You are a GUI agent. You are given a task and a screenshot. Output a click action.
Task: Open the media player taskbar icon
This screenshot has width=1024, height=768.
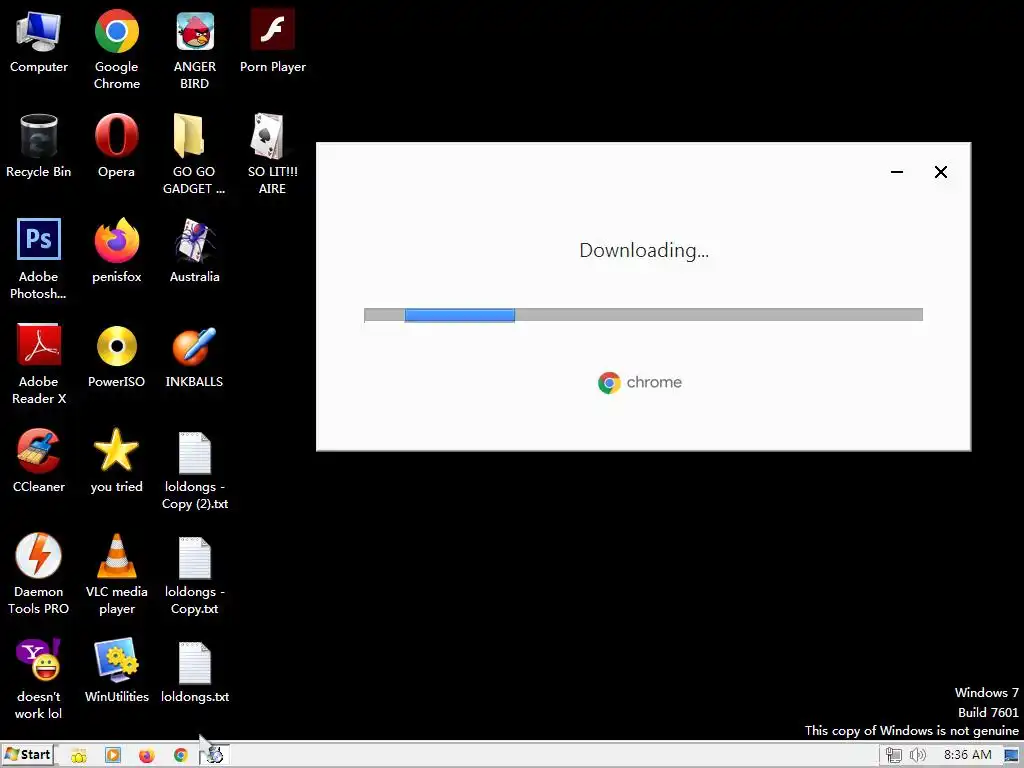(x=113, y=756)
